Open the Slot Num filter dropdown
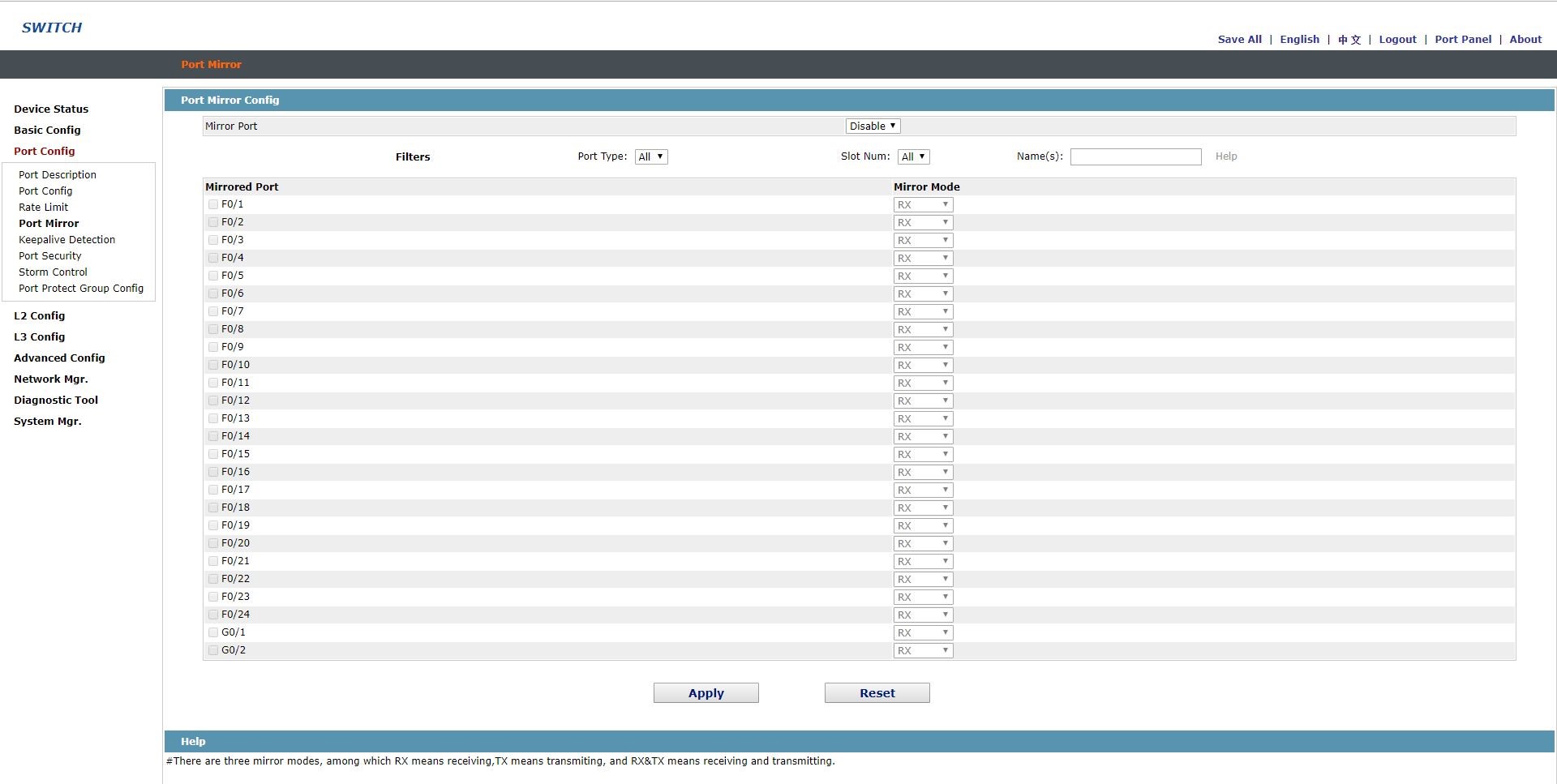The width and height of the screenshot is (1557, 784). [x=913, y=157]
